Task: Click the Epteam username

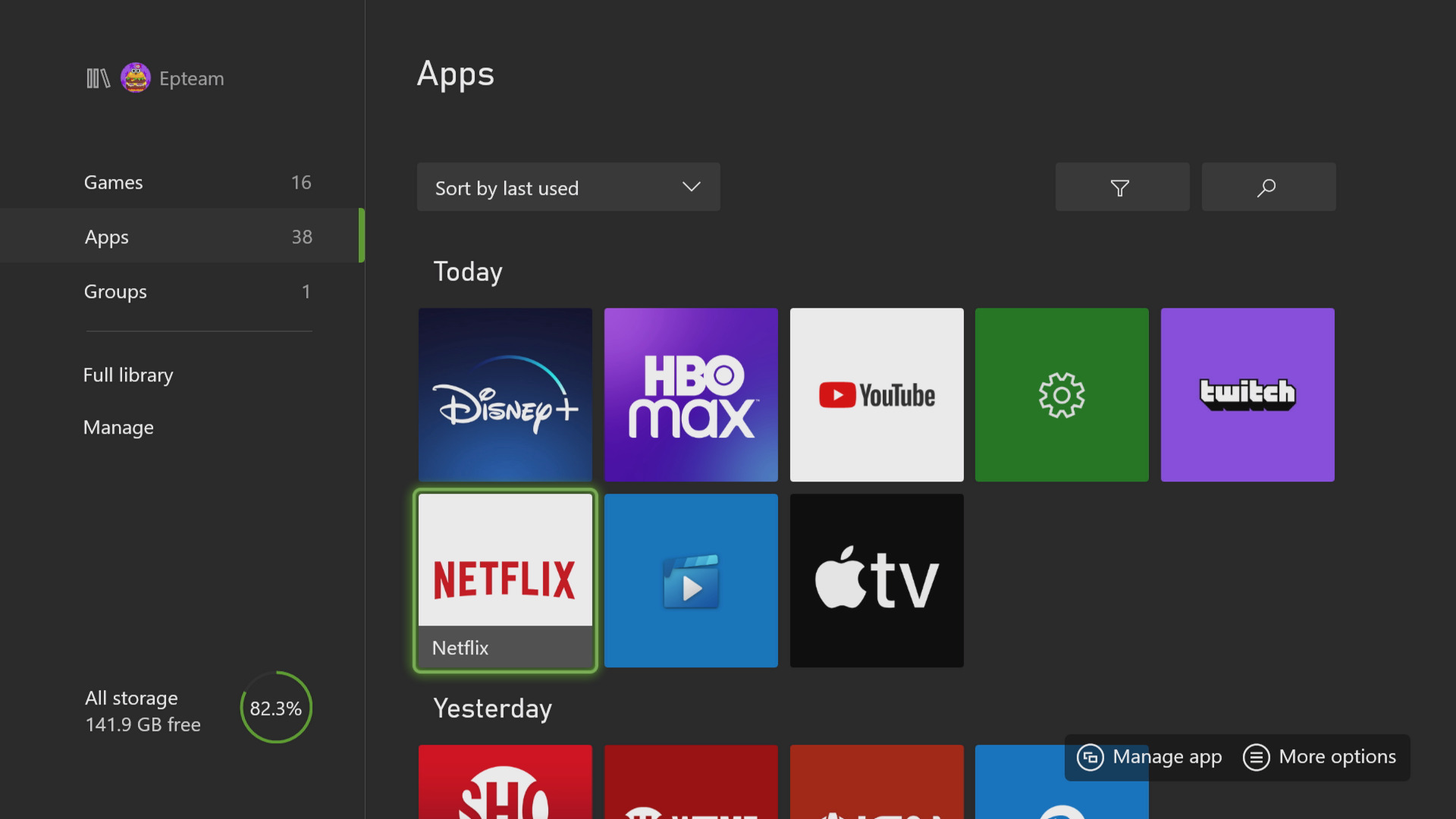Action: click(x=192, y=78)
